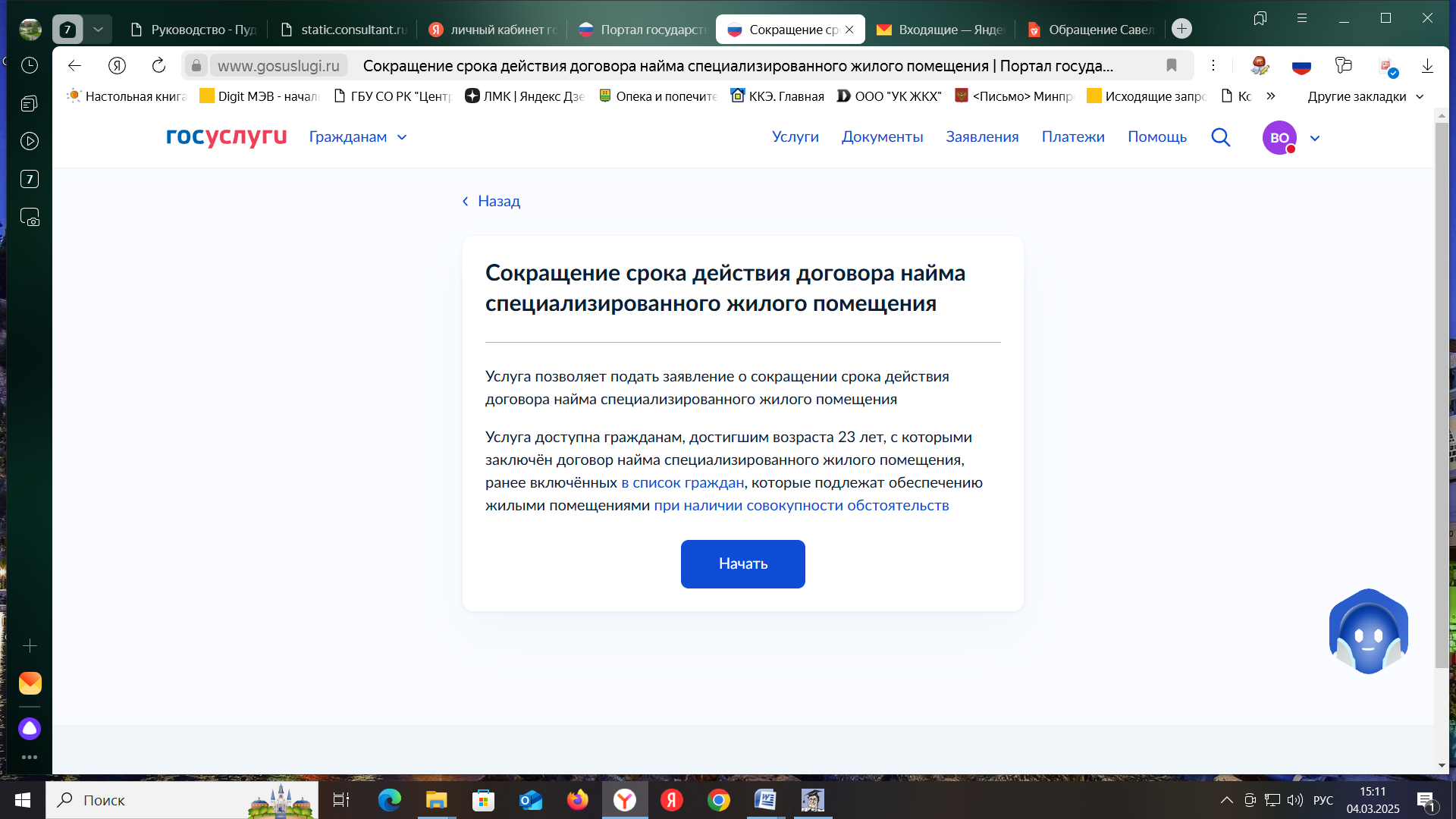Open the robot assistant chat icon

(x=1368, y=632)
